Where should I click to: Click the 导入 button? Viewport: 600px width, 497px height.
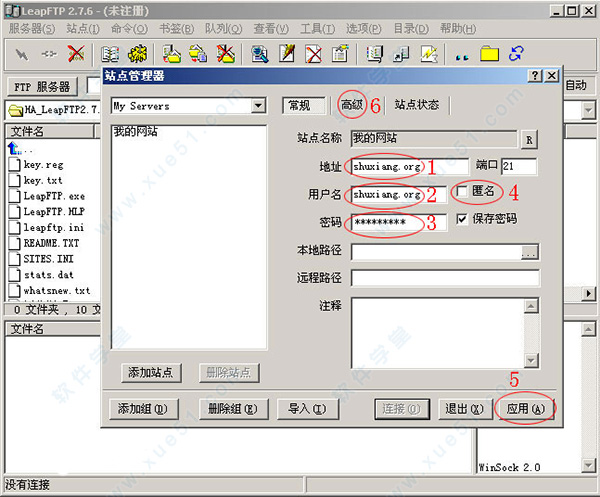click(307, 409)
